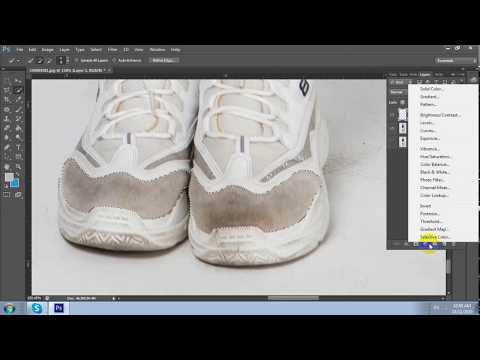Choose Pattern fill from the menu
The height and width of the screenshot is (360, 480).
(428, 105)
